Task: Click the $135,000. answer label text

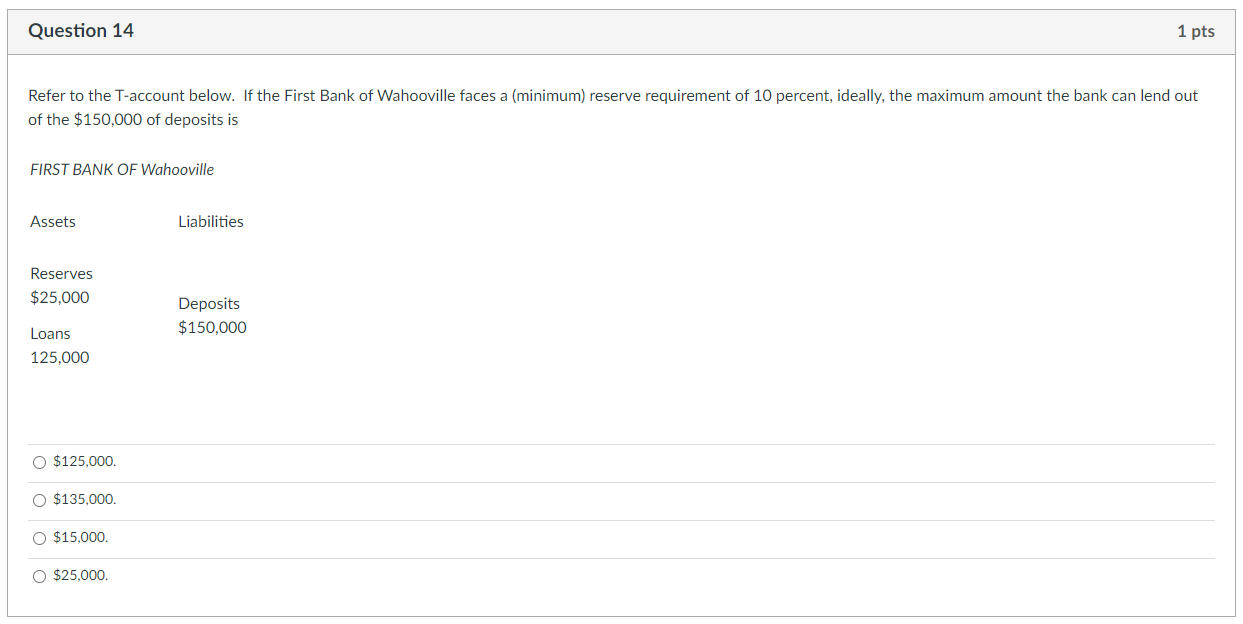Action: pos(84,499)
